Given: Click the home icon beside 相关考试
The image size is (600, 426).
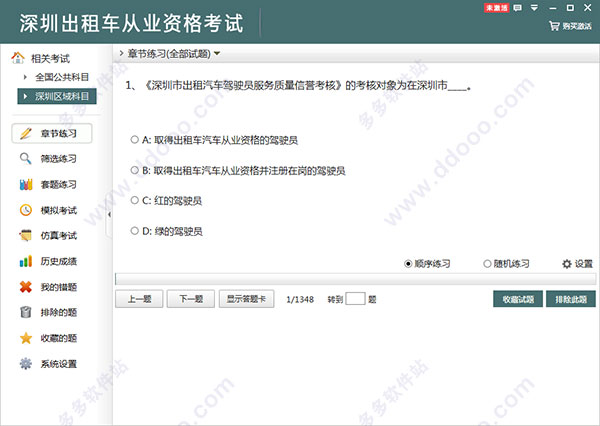Looking at the screenshot, I should [x=18, y=57].
